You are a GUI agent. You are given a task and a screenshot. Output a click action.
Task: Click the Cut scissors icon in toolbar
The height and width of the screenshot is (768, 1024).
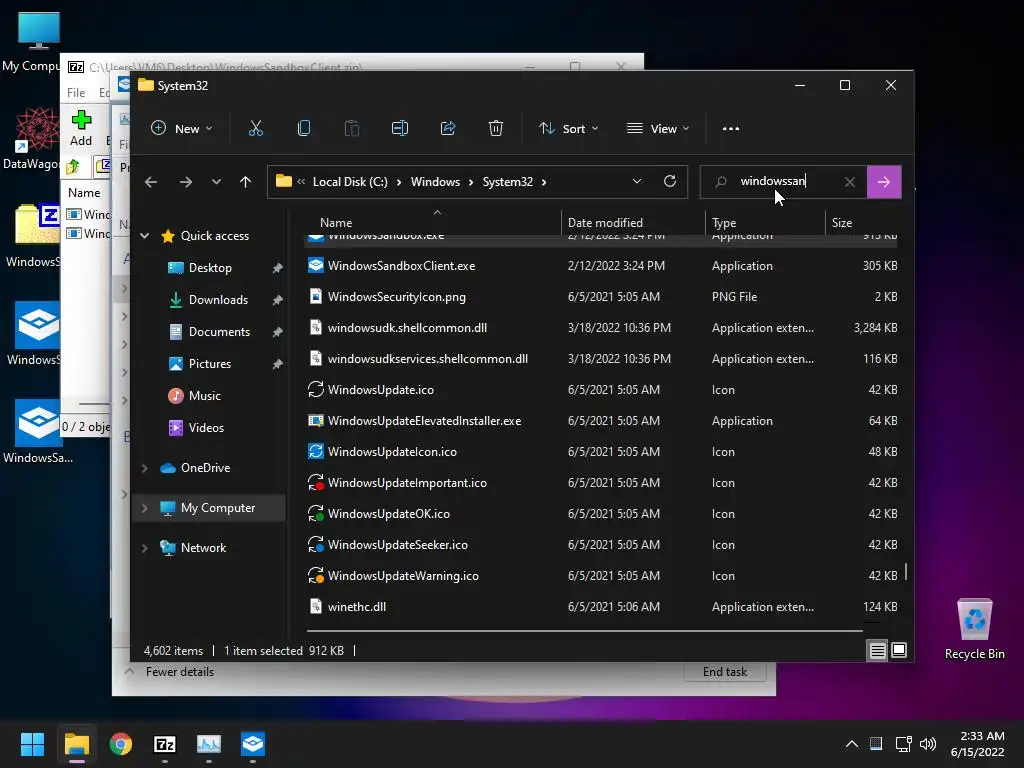tap(255, 129)
